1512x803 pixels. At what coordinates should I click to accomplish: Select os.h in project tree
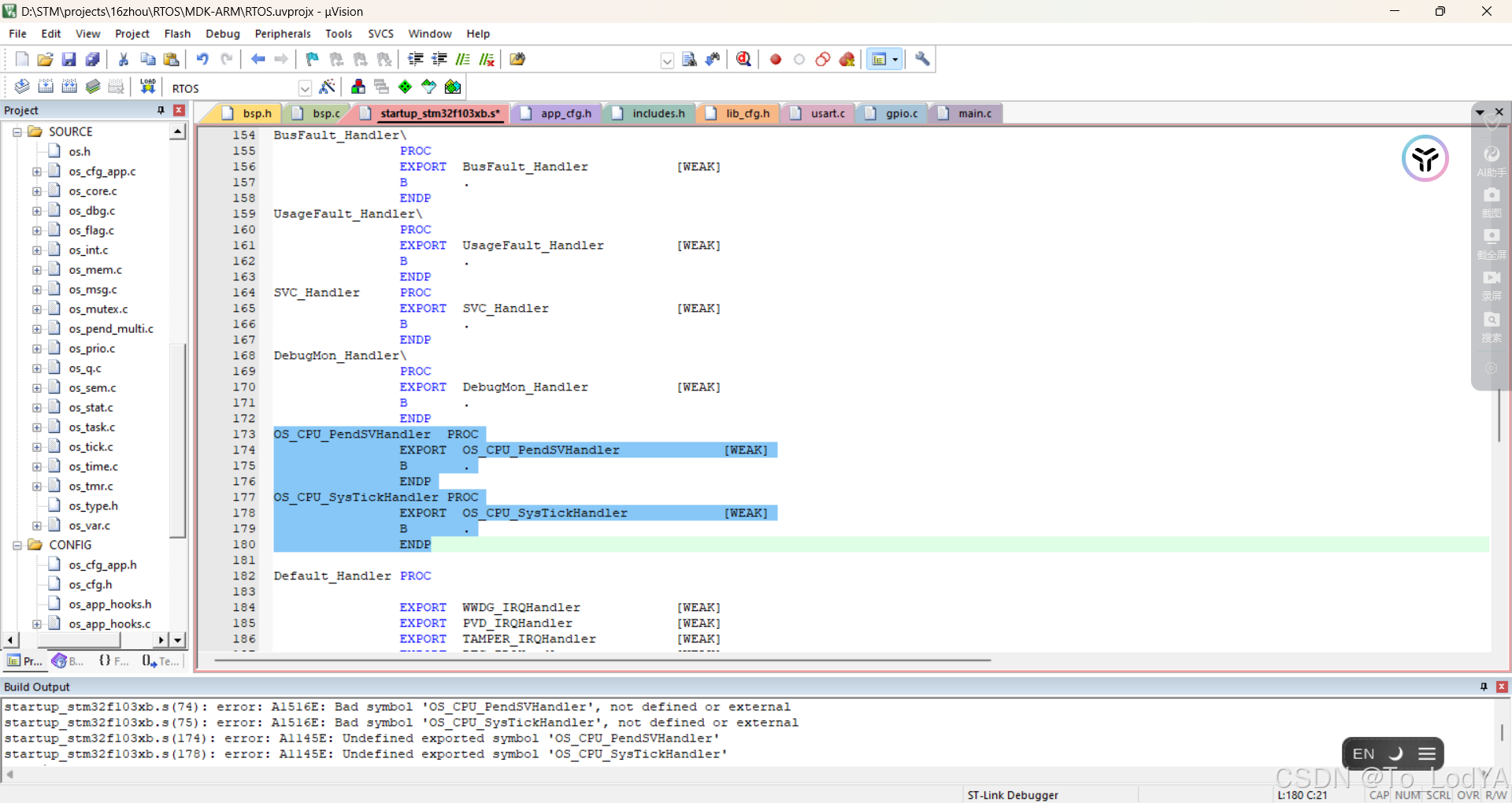[79, 152]
